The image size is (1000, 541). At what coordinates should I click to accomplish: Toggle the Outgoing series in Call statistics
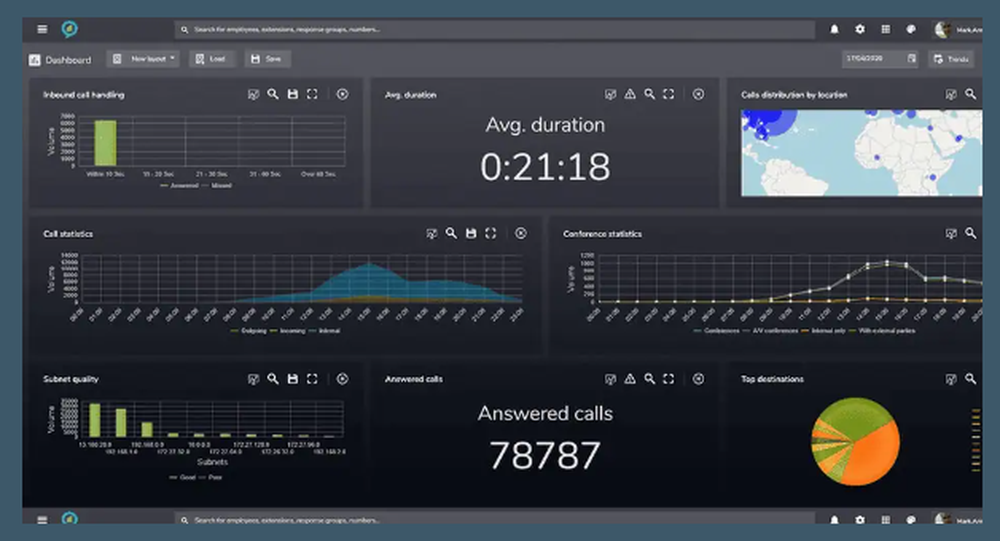[248, 330]
